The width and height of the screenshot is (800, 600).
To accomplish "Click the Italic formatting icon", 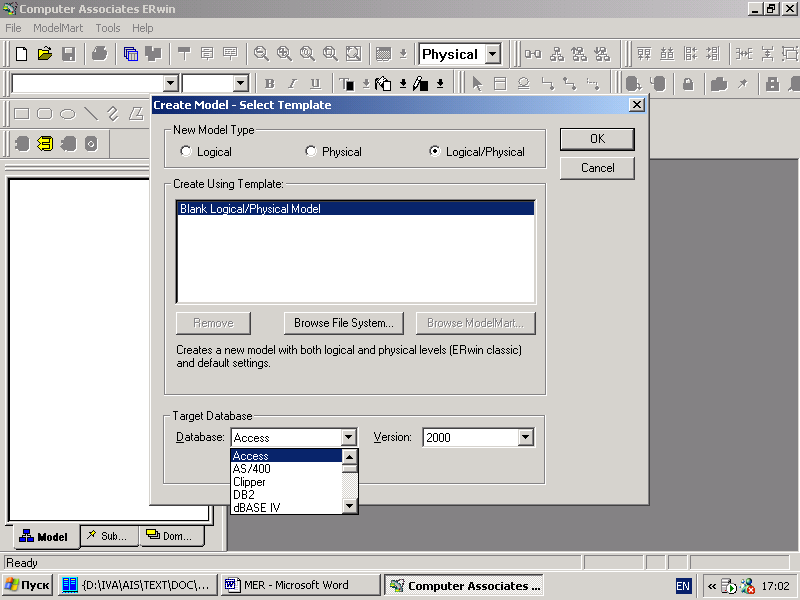I will (x=292, y=84).
